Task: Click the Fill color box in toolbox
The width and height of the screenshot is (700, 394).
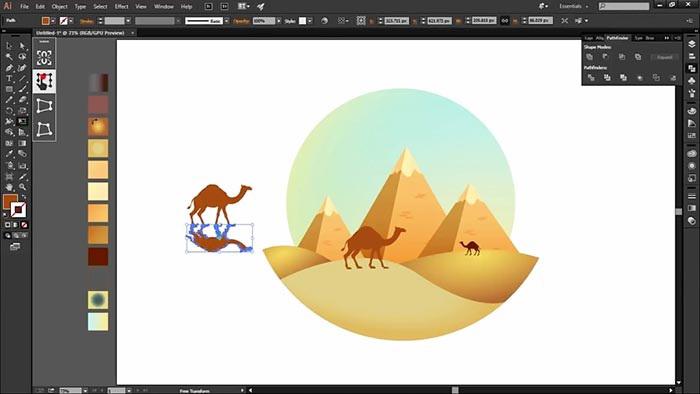Action: [x=10, y=201]
